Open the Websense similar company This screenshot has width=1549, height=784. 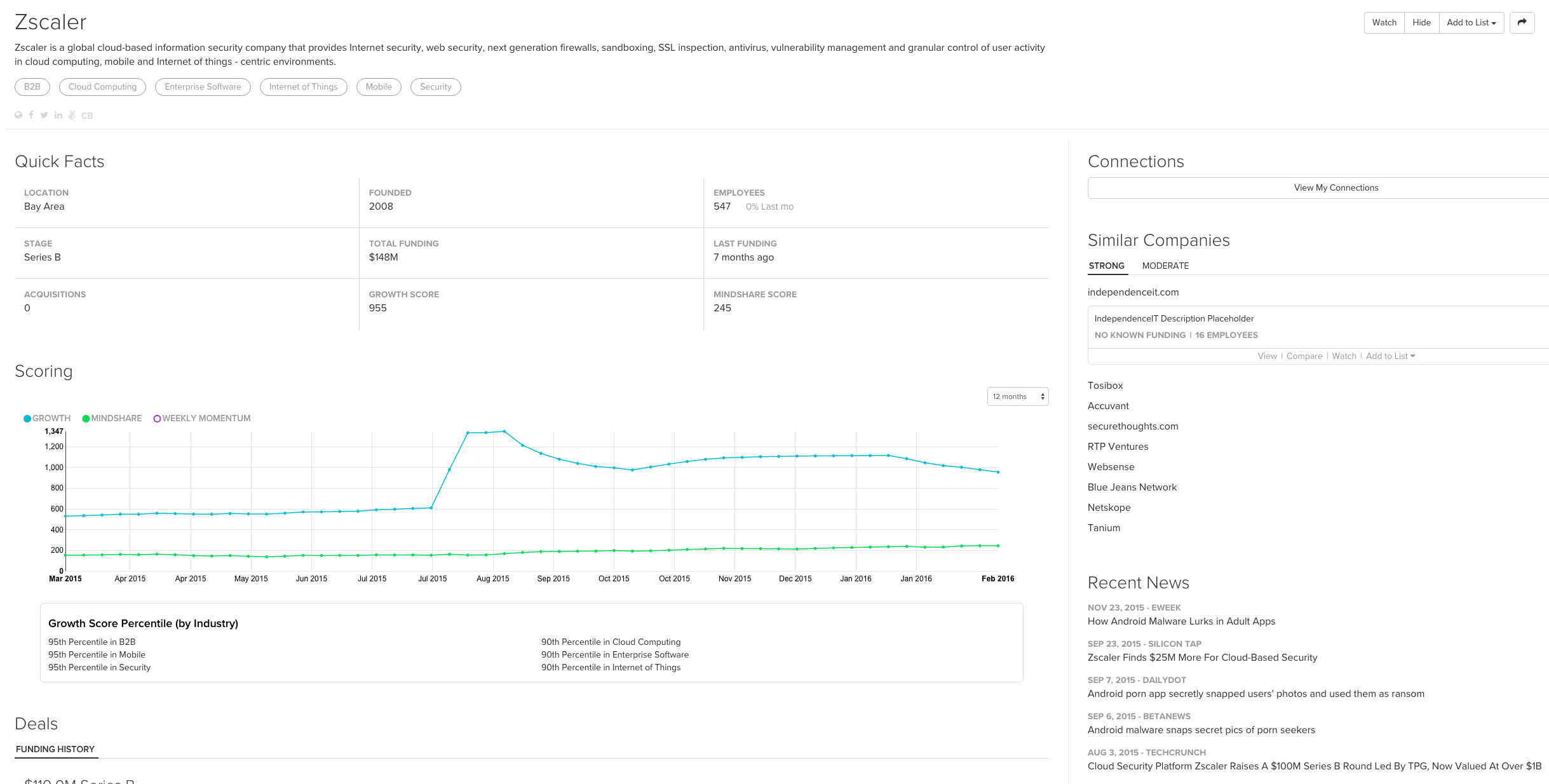pyautogui.click(x=1111, y=467)
